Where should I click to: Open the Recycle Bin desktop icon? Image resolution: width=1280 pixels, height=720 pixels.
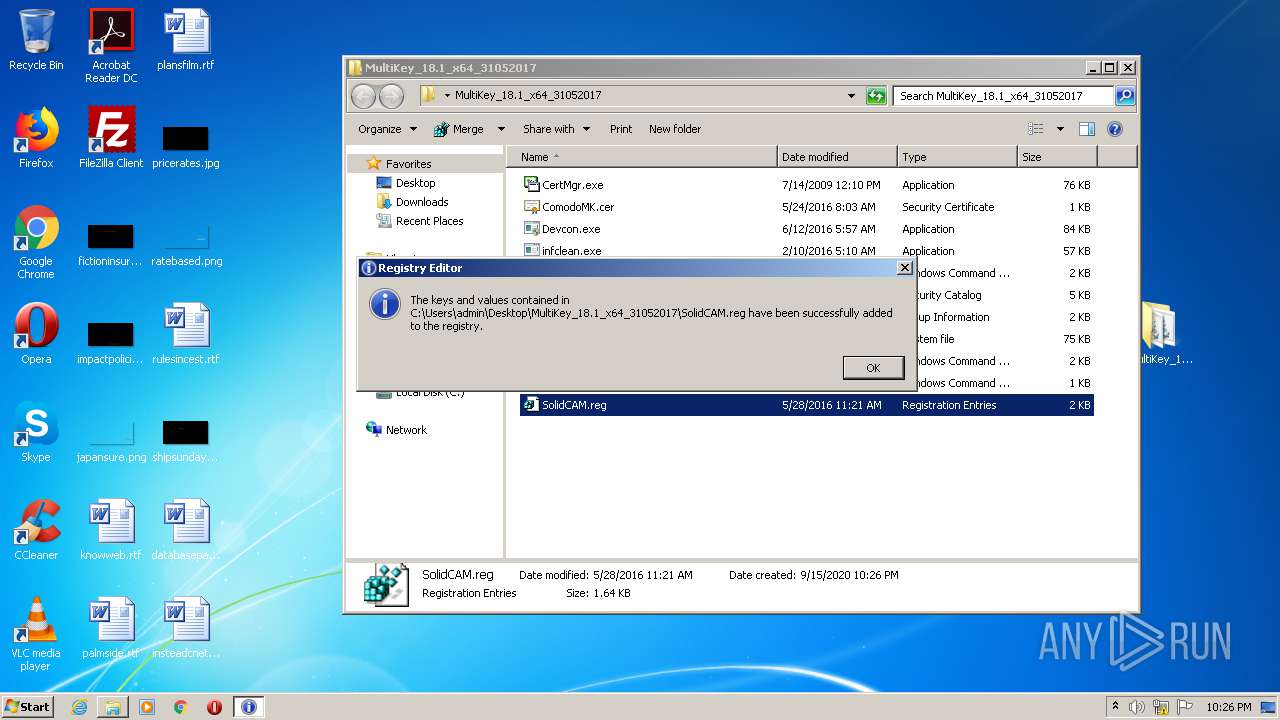[36, 40]
